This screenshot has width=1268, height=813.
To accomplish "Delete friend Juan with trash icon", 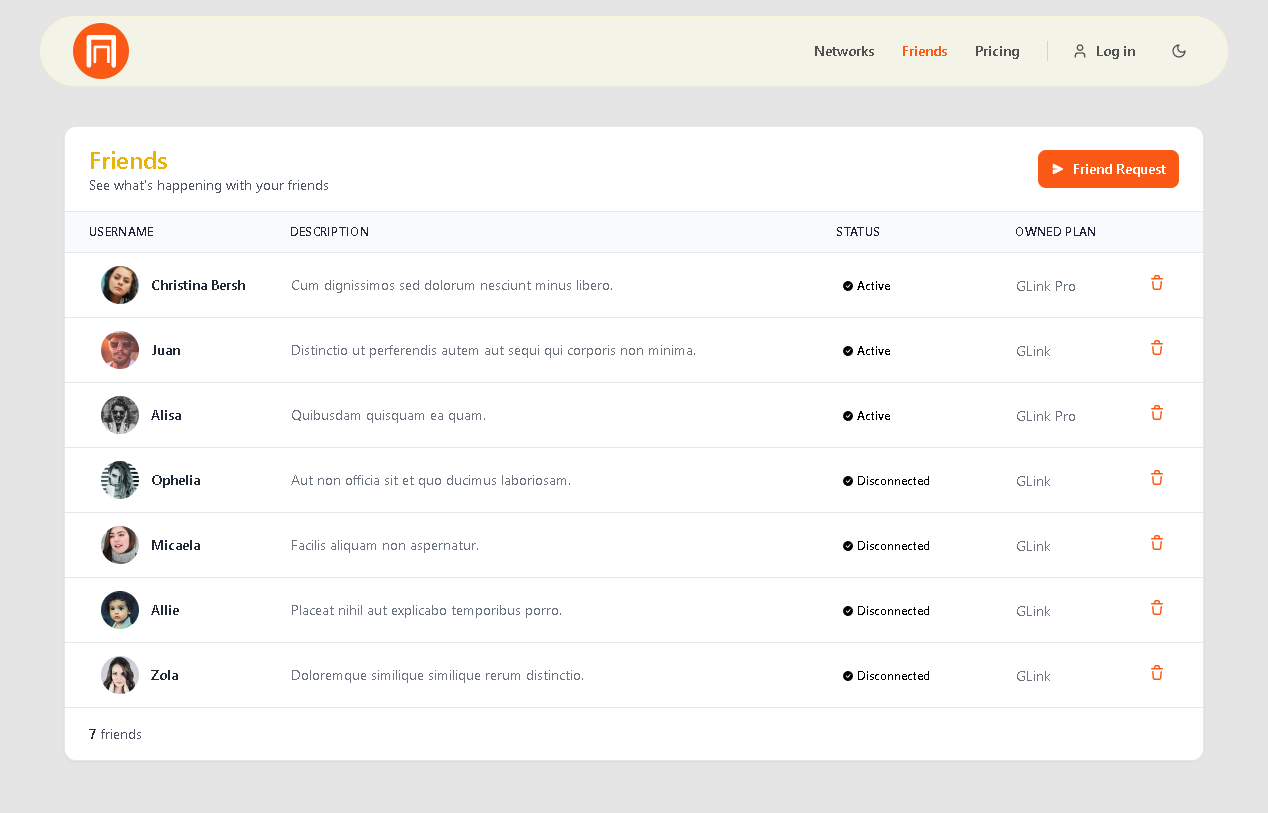I will pos(1157,348).
